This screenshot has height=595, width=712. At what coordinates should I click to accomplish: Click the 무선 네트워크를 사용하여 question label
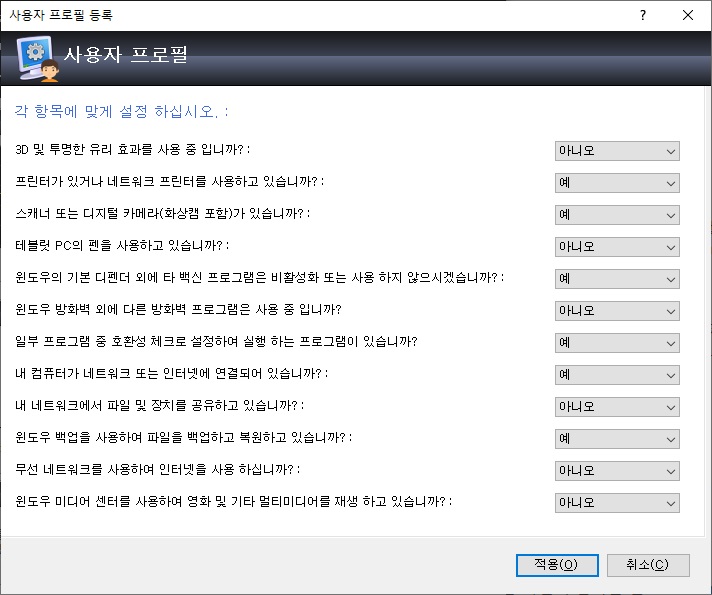158,469
